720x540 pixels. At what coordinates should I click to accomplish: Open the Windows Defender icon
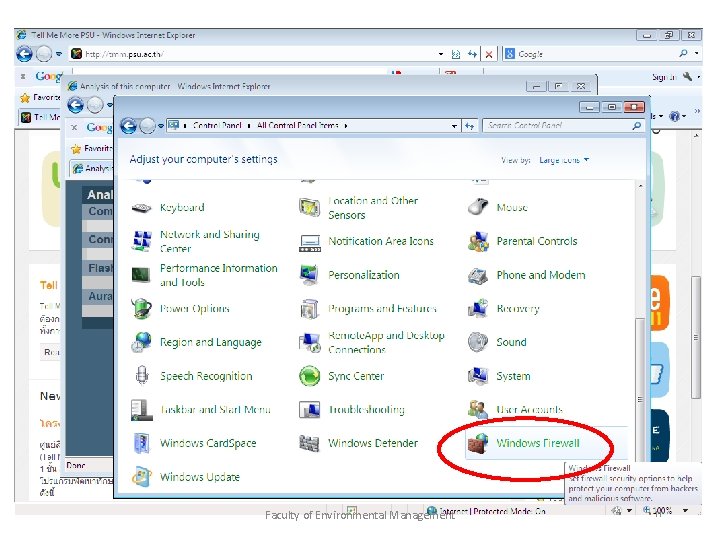pyautogui.click(x=309, y=443)
